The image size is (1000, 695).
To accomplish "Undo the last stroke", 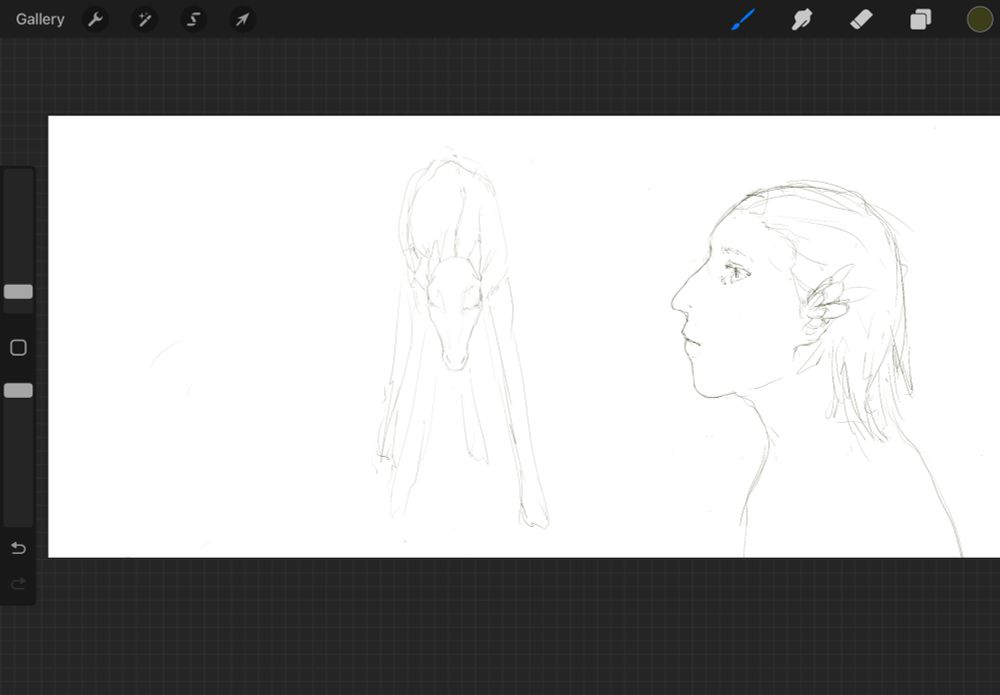I will 18,548.
